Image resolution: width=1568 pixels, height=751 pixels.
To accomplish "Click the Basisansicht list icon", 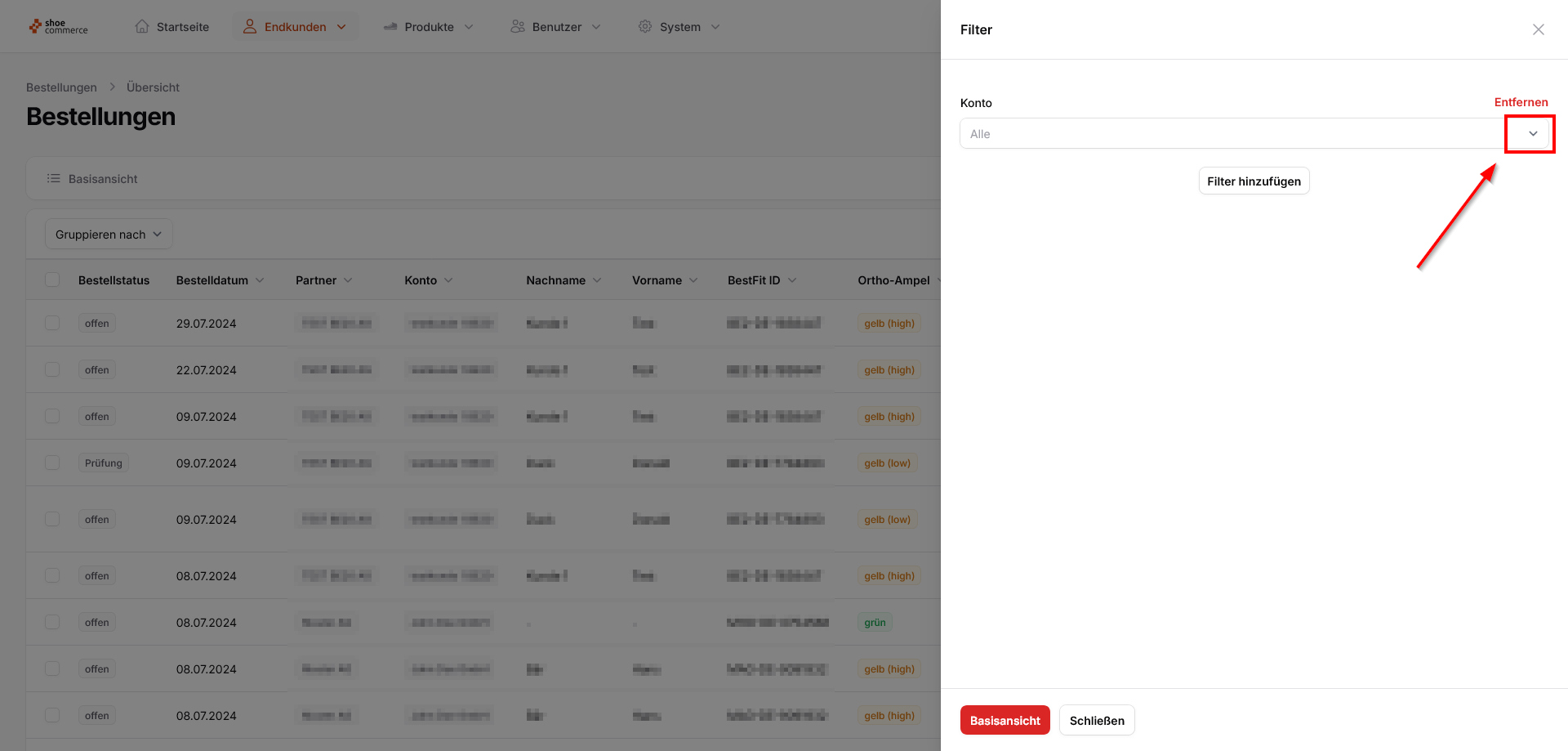I will [54, 178].
